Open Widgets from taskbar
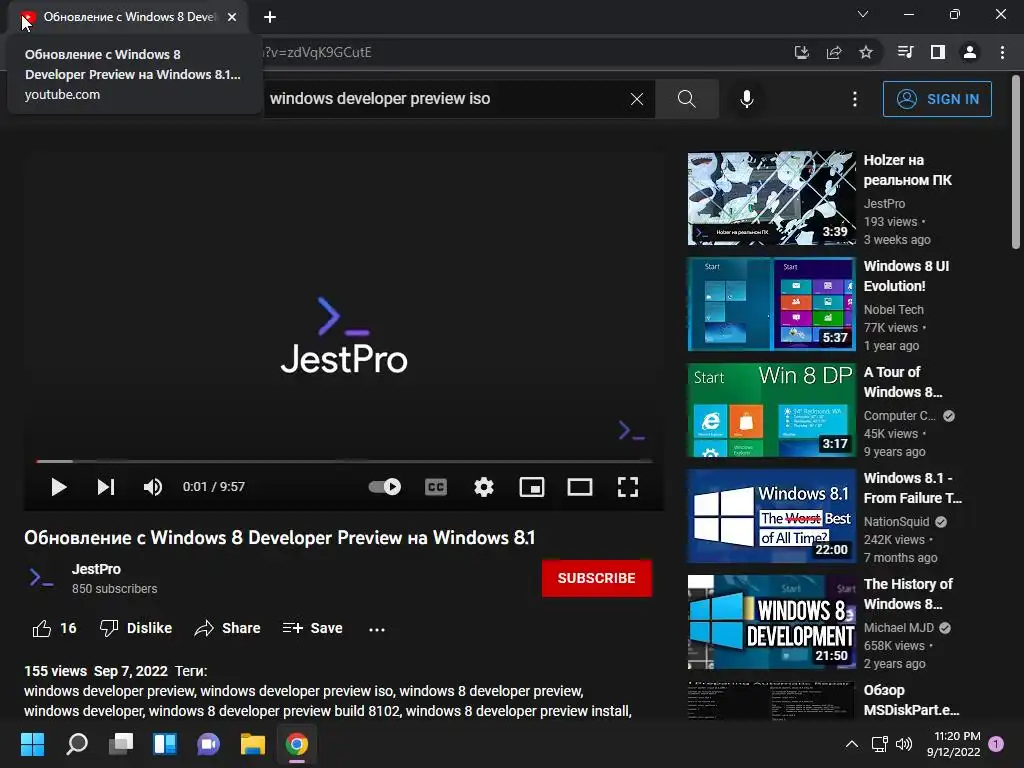 point(165,744)
